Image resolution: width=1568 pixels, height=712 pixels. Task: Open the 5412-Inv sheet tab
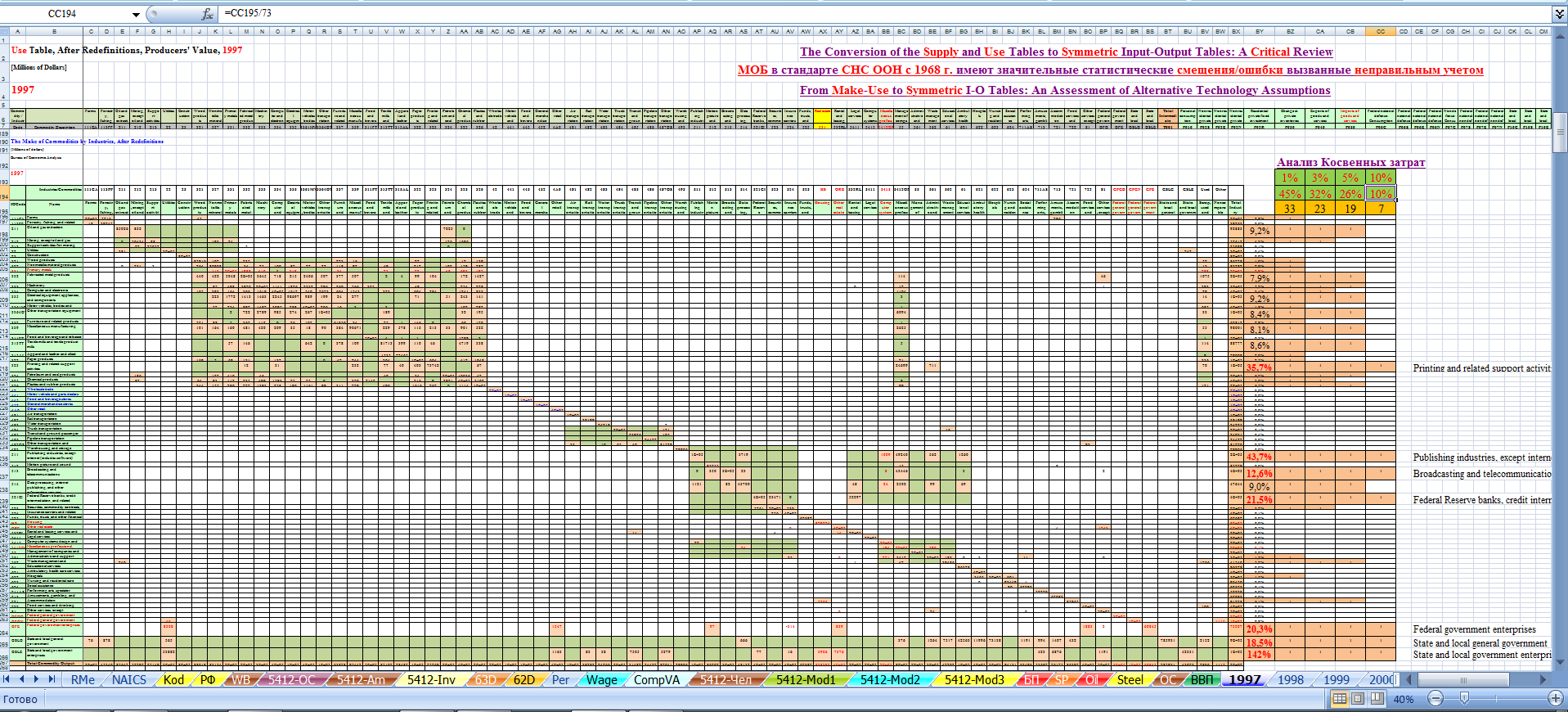[x=431, y=680]
